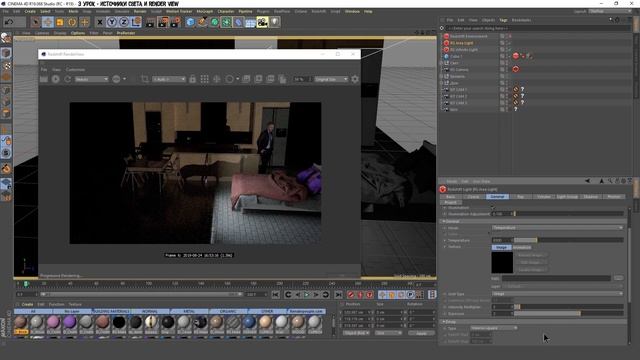
Task: Open the Window menu
Action: pyautogui.click(x=352, y=11)
